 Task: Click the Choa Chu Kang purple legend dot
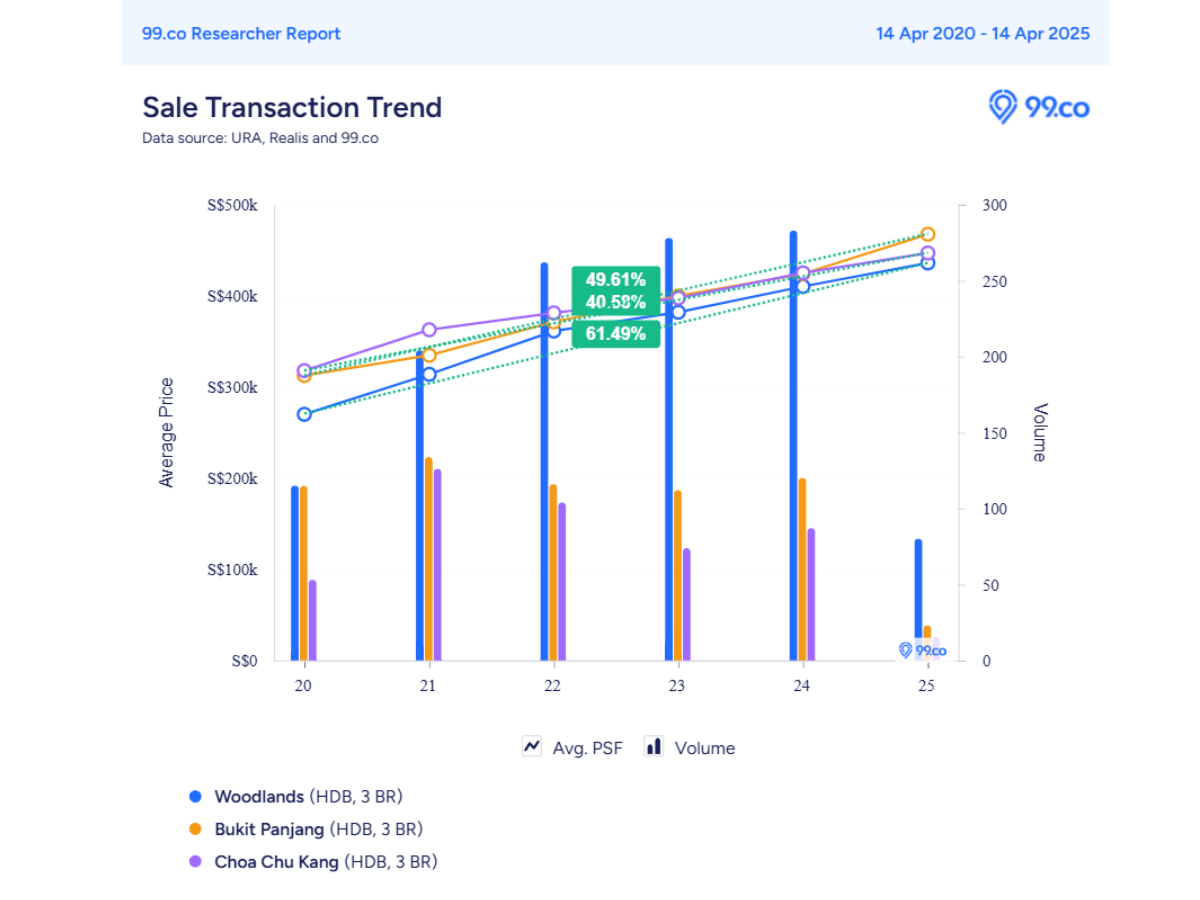click(x=196, y=861)
